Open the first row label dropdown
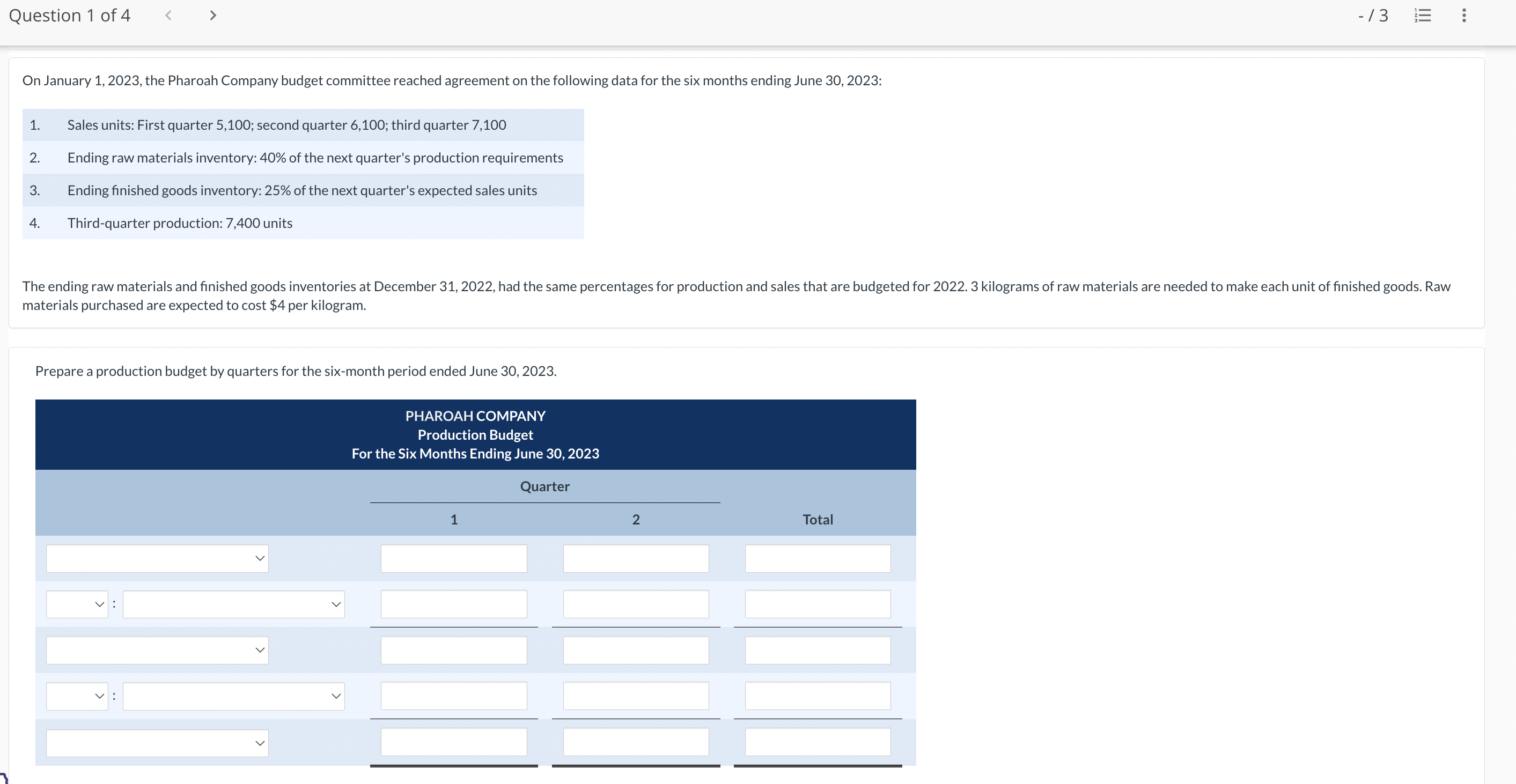Viewport: 1516px width, 784px height. tap(157, 558)
